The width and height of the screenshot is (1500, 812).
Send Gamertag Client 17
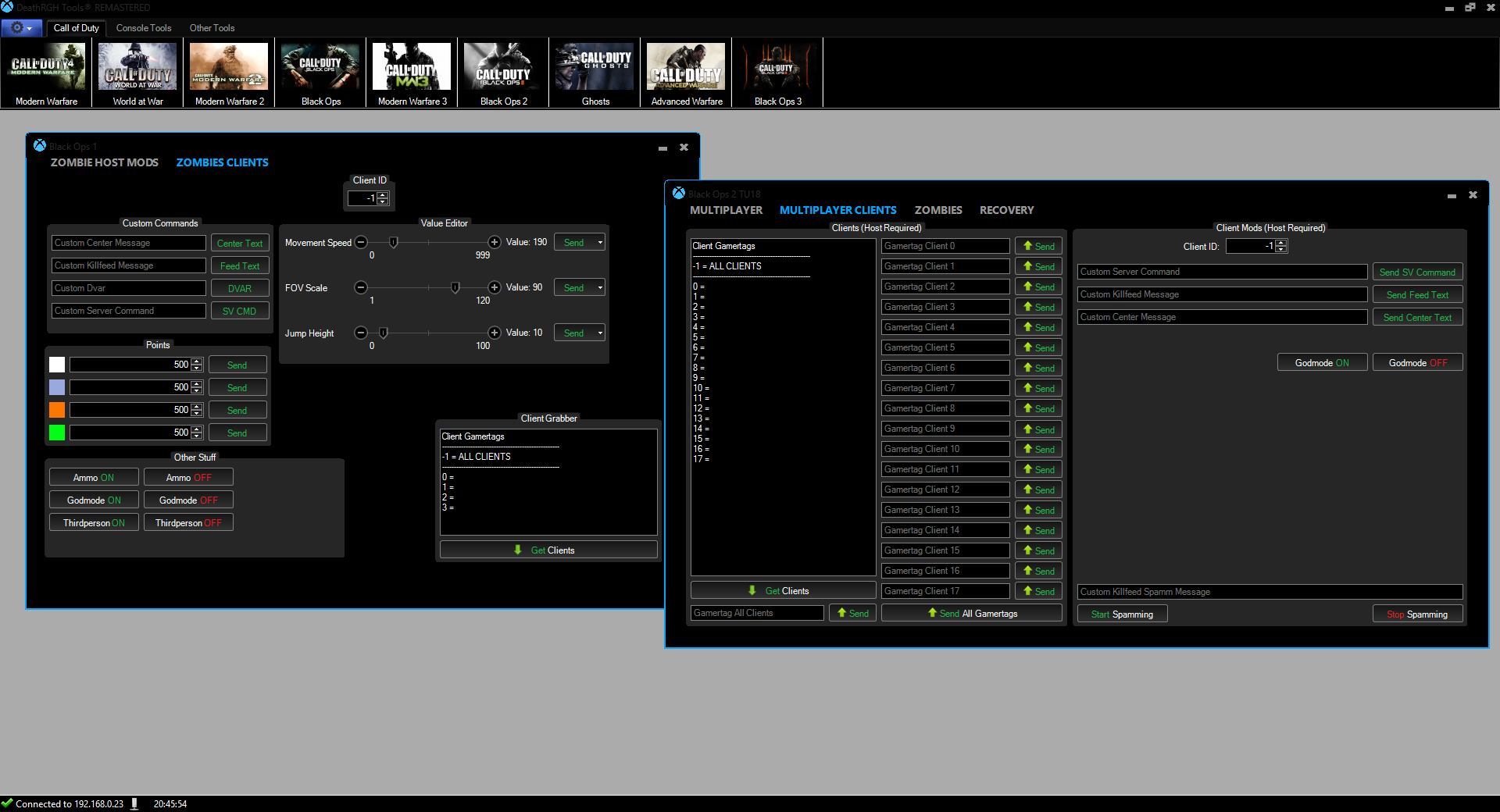tap(1038, 591)
